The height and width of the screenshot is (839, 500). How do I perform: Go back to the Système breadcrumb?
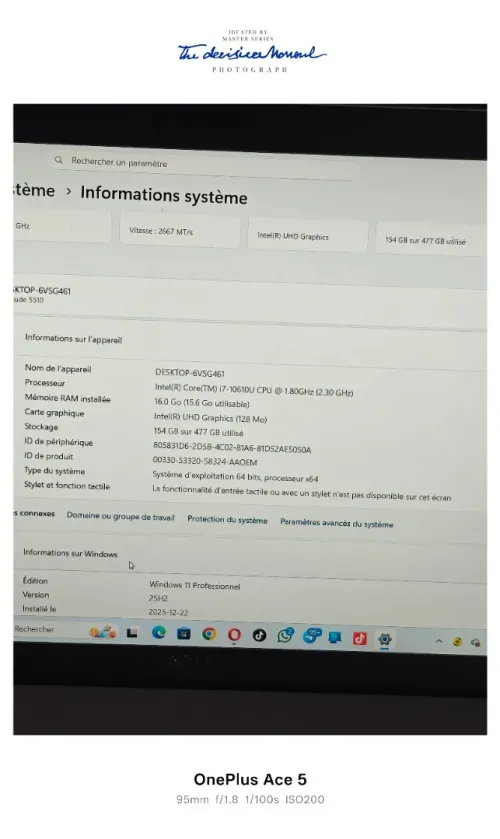coord(34,190)
